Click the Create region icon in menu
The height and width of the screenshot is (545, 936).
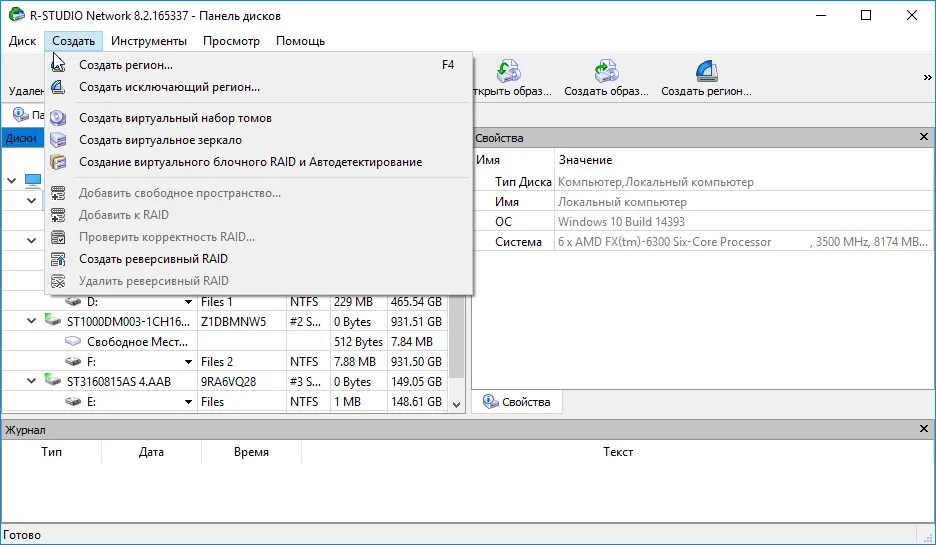click(58, 65)
